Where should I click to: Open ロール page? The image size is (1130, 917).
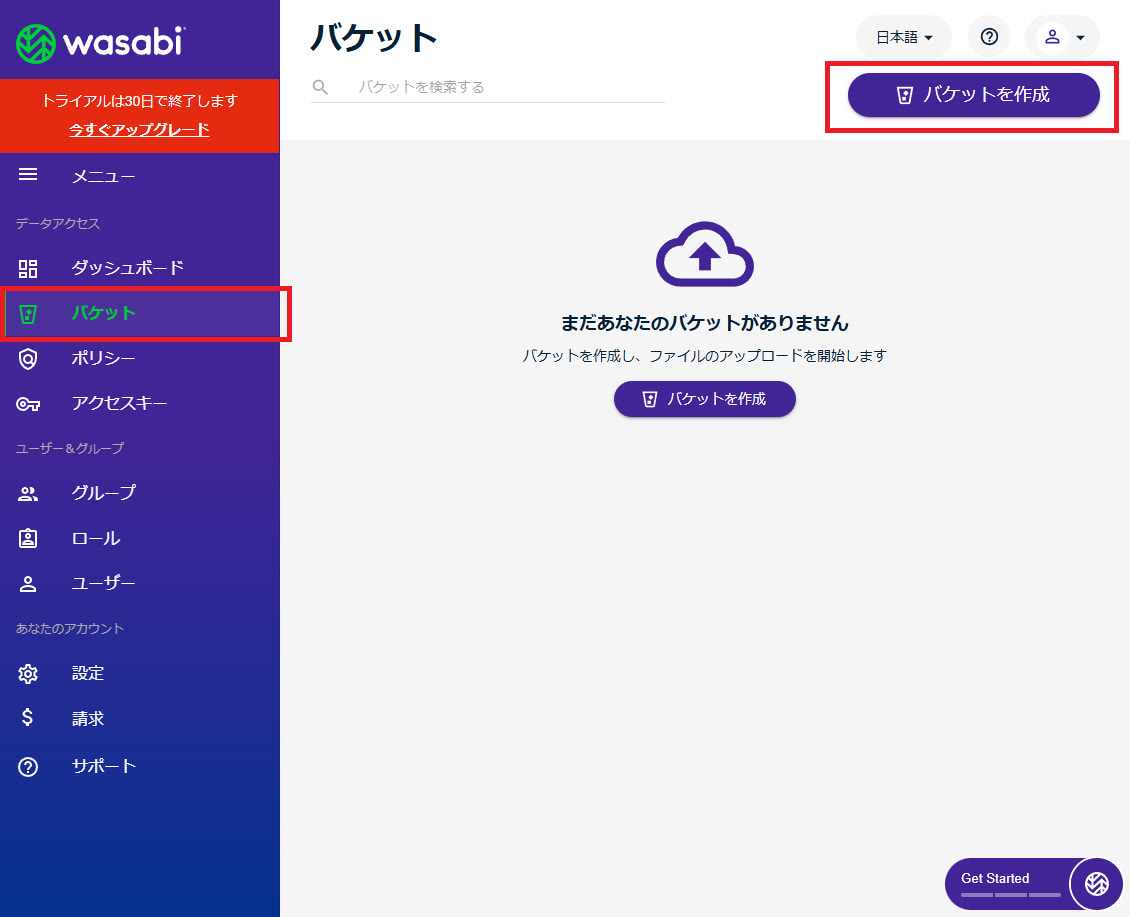(x=140, y=539)
